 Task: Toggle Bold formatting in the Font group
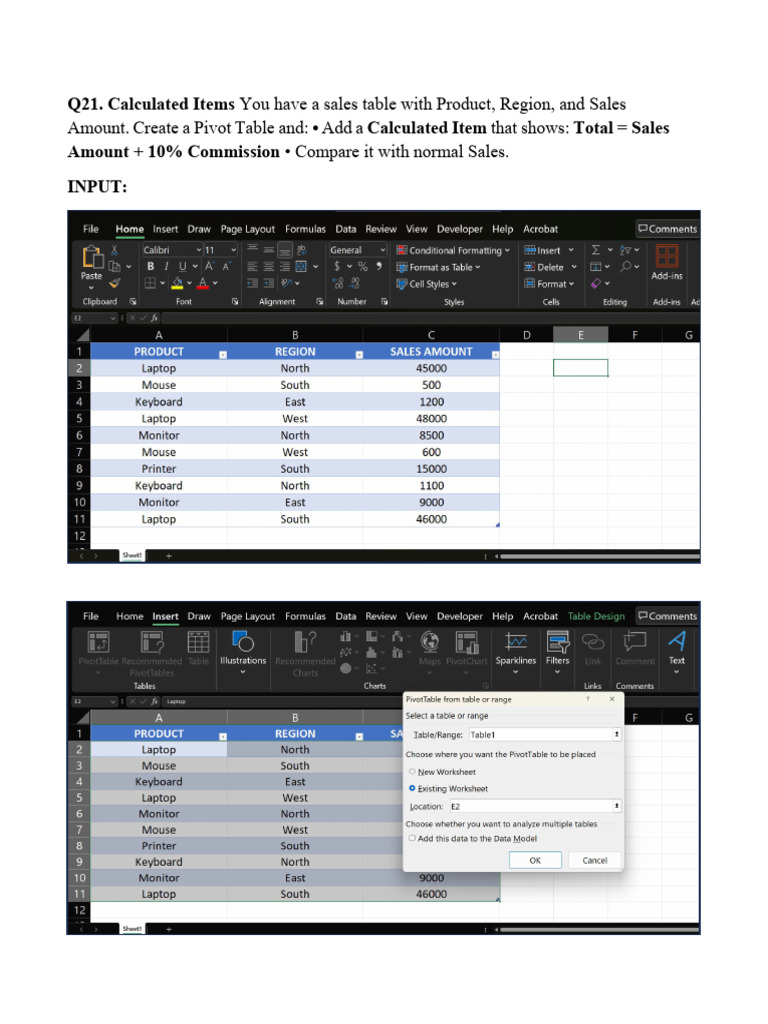pyautogui.click(x=151, y=266)
